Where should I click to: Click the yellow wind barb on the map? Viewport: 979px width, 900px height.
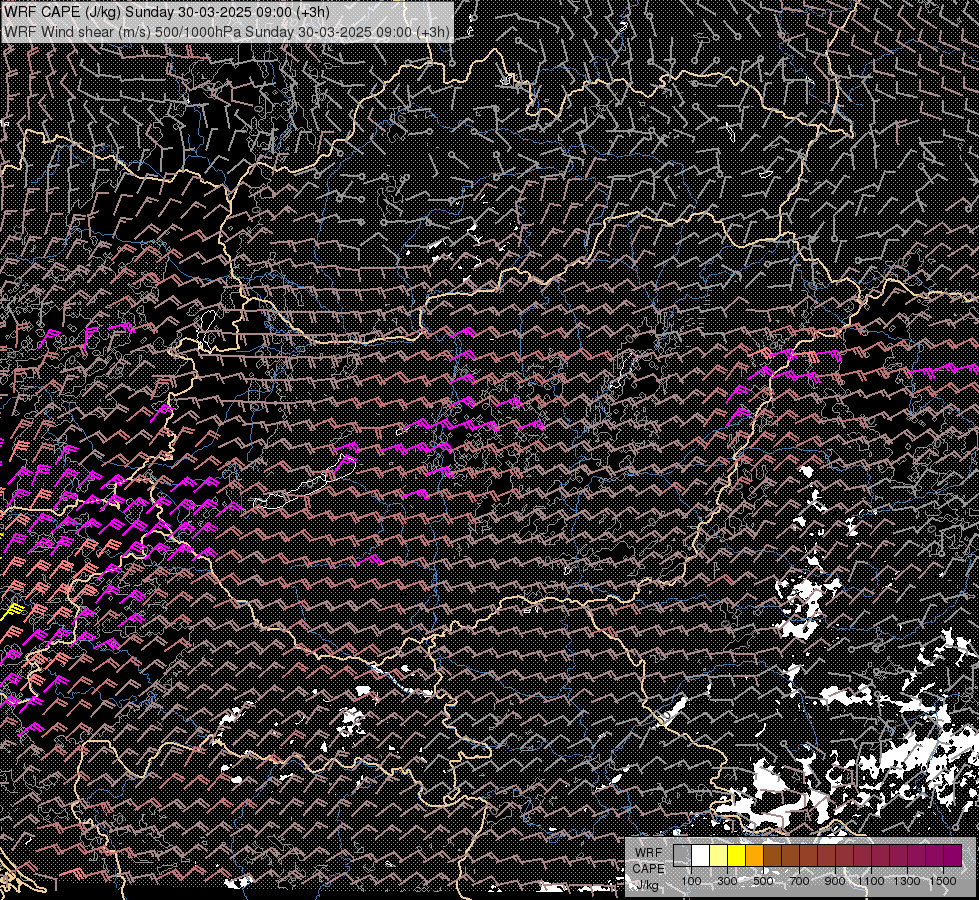coord(14,610)
